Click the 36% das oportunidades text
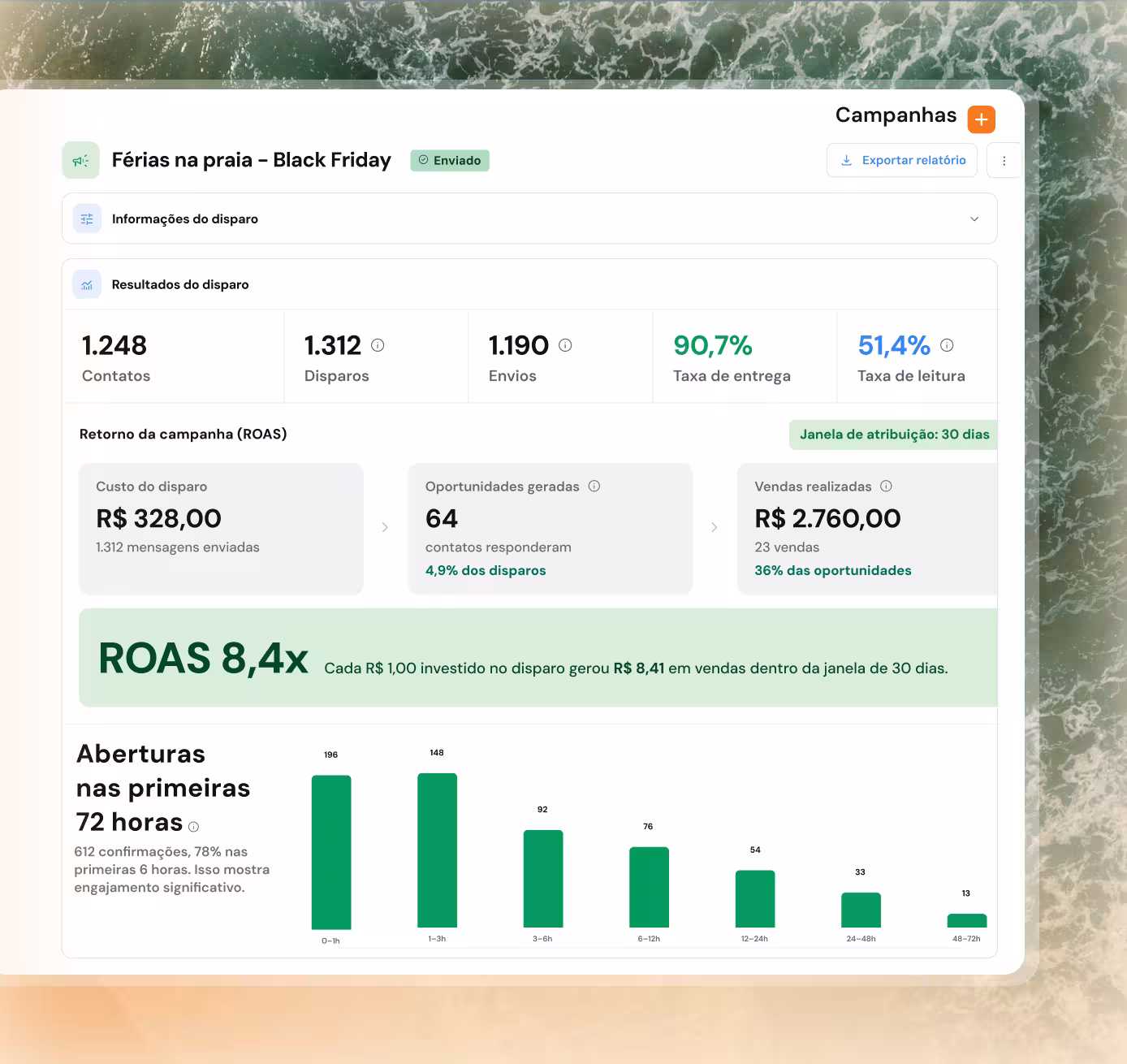 click(833, 570)
